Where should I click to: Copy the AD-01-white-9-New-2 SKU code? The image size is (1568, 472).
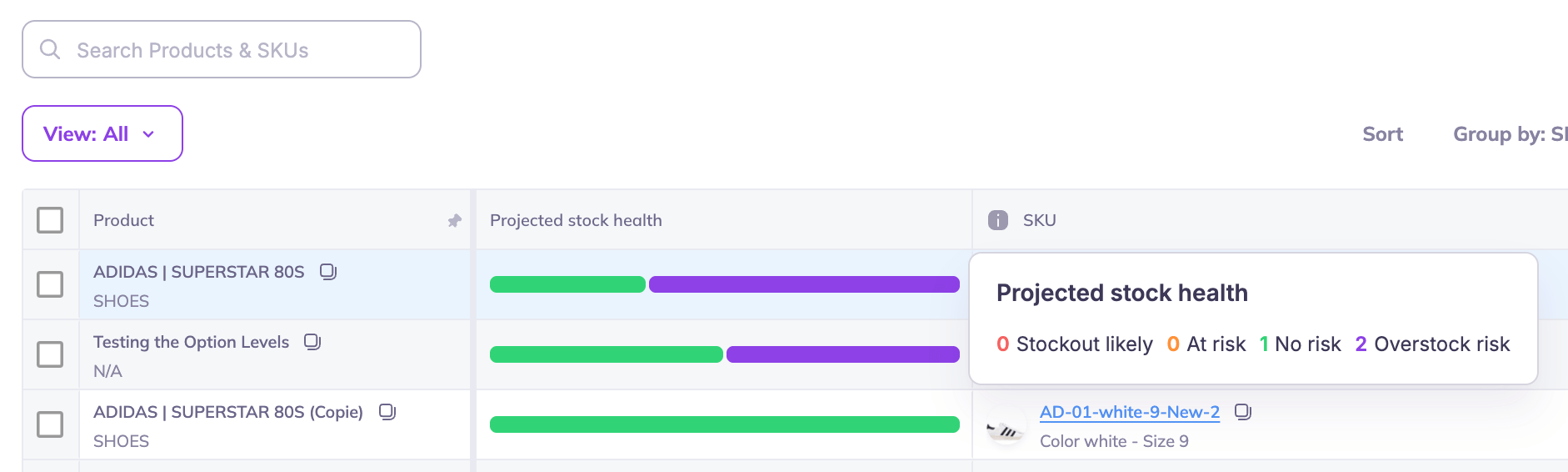click(x=1243, y=412)
